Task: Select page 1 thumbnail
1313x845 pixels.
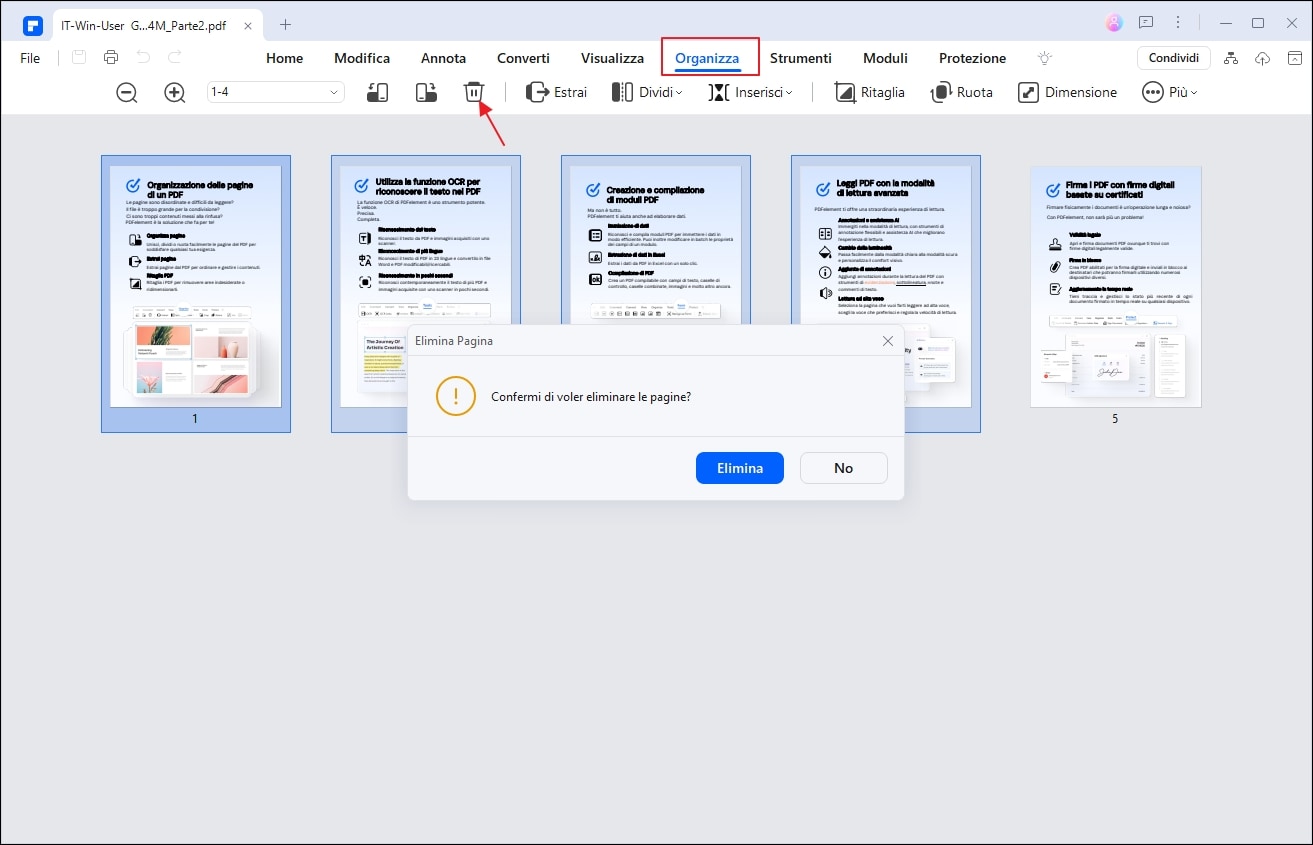Action: tap(196, 293)
